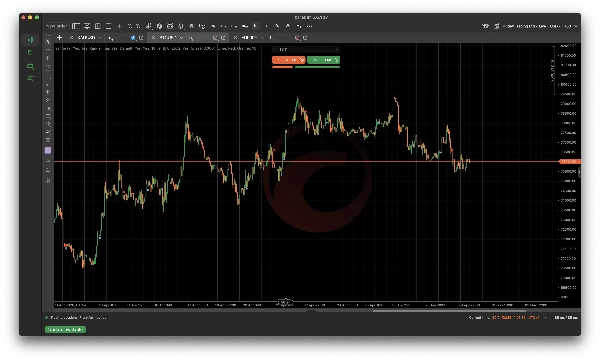Close the first chart tab with its X

(71, 38)
